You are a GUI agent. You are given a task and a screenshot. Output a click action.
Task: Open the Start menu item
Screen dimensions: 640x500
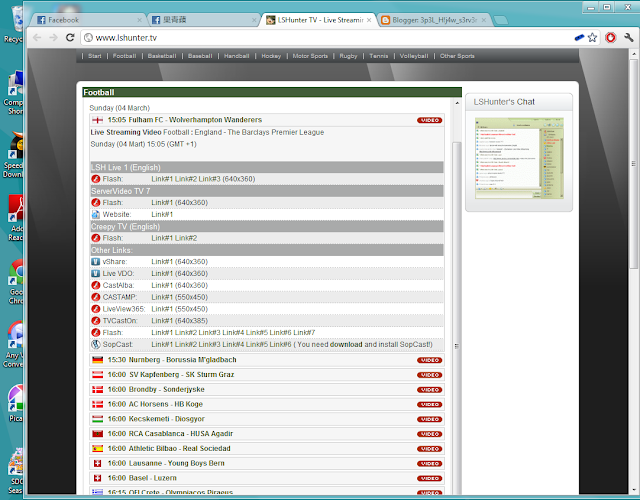95,56
